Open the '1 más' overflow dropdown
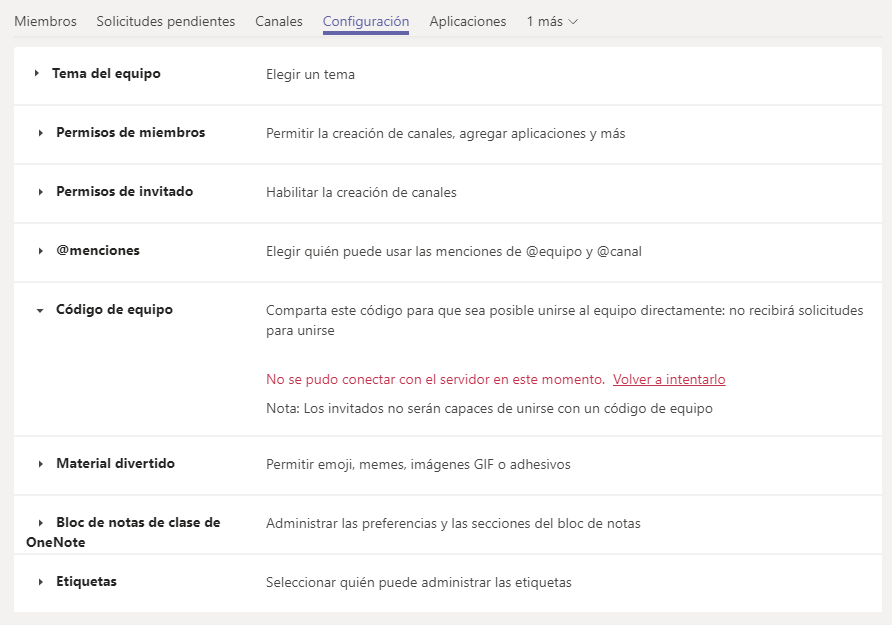892x625 pixels. point(552,22)
